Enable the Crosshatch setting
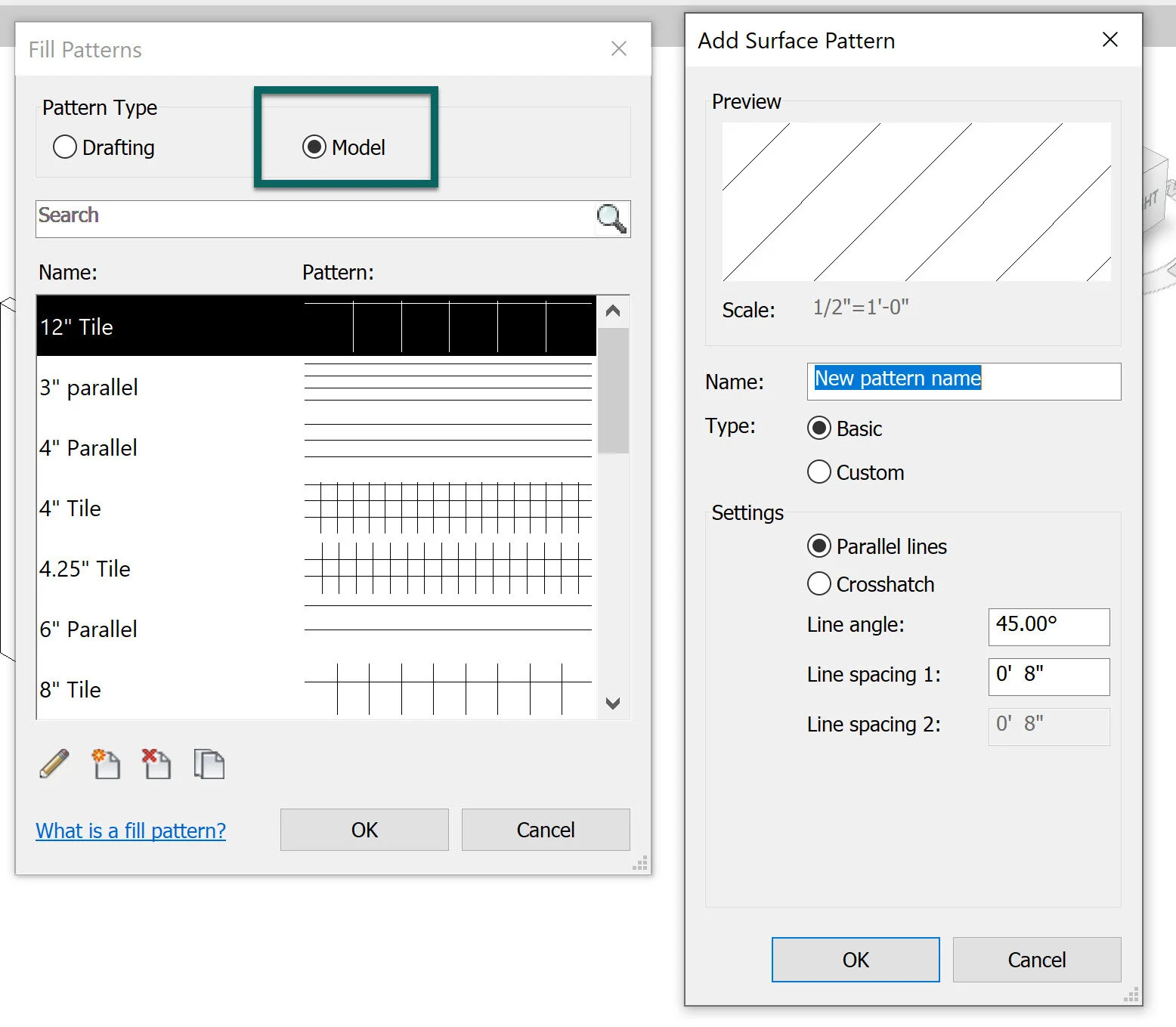Image resolution: width=1176 pixels, height=1027 pixels. coord(819,583)
